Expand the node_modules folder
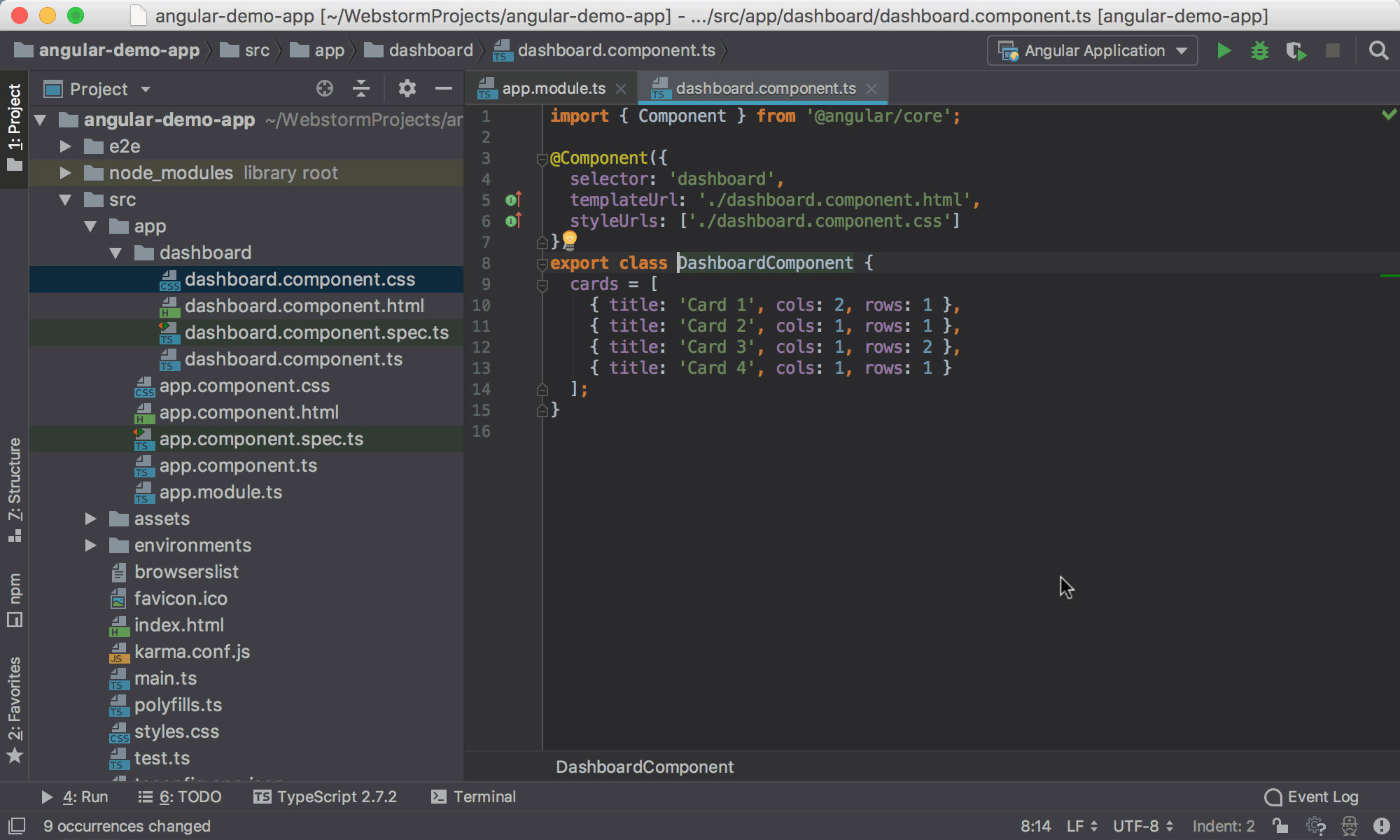Image resolution: width=1400 pixels, height=840 pixels. coord(65,173)
